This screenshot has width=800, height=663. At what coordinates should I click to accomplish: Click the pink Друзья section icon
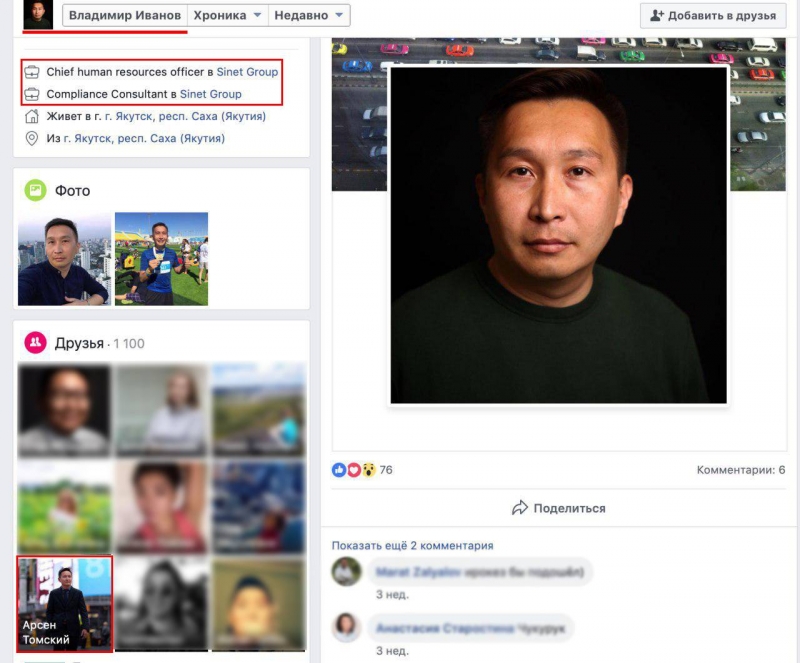click(35, 343)
